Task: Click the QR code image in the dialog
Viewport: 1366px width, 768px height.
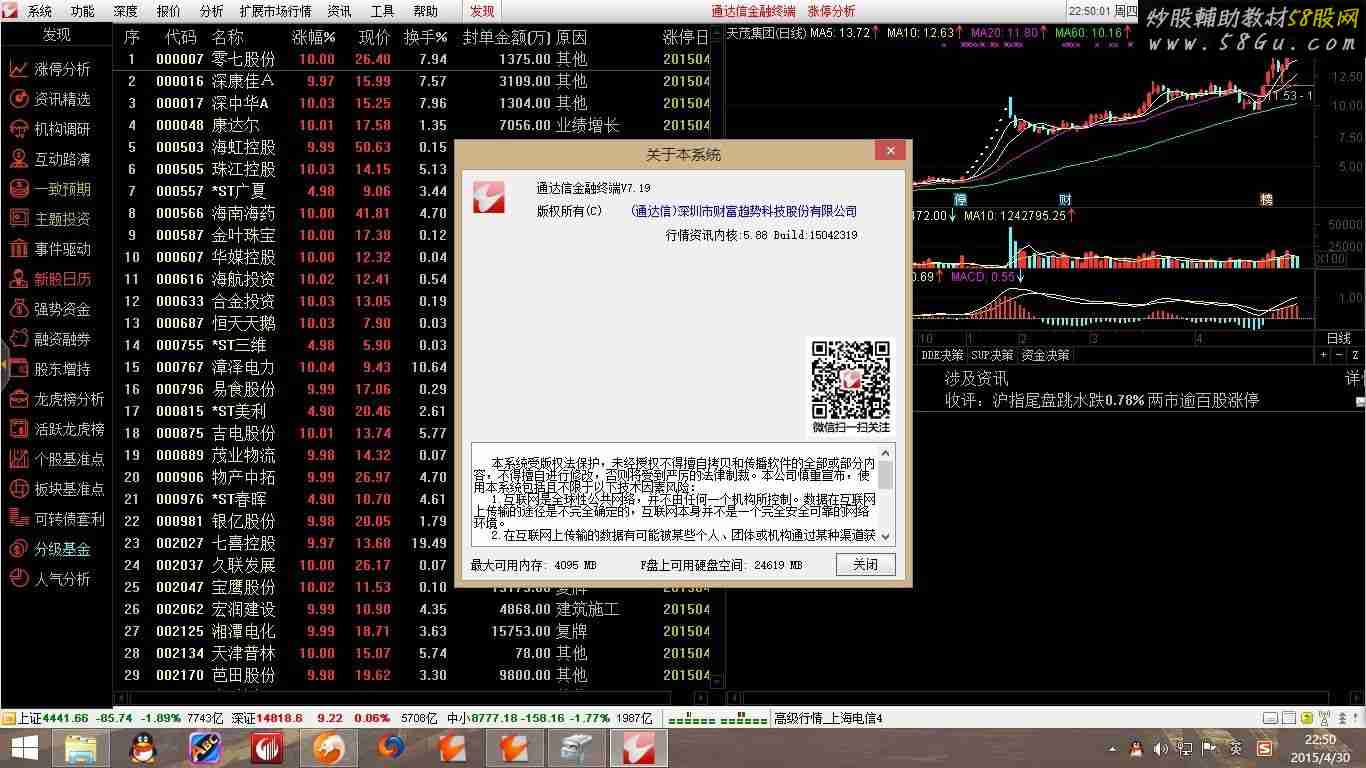Action: [x=851, y=379]
